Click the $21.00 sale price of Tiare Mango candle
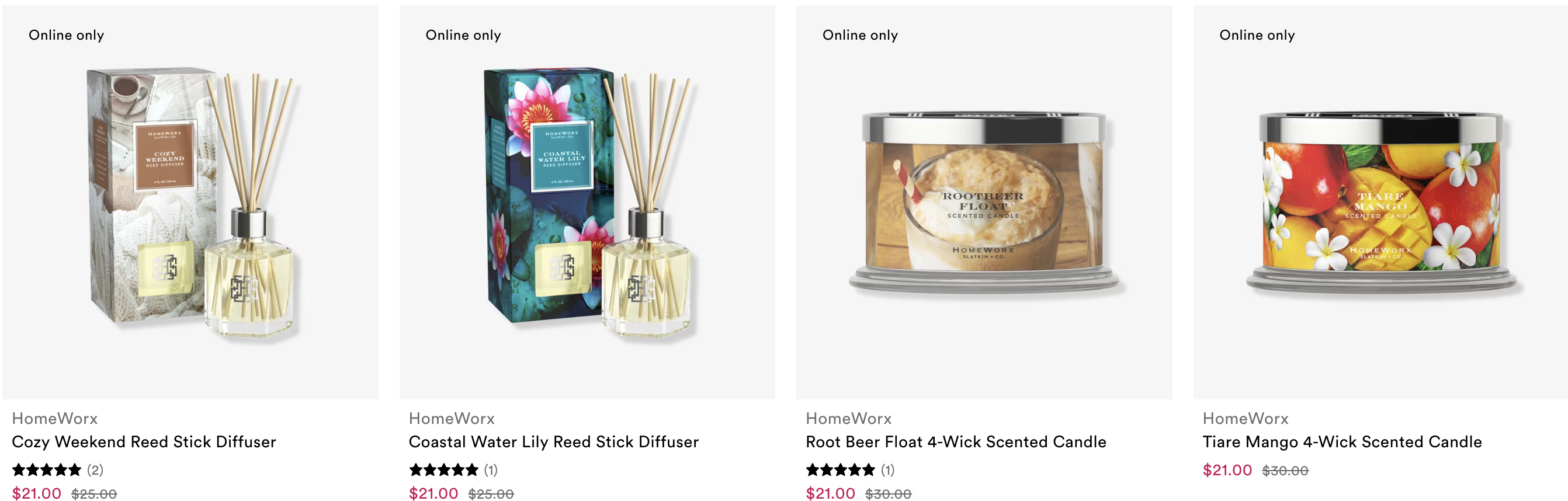1568x501 pixels. tap(1227, 471)
